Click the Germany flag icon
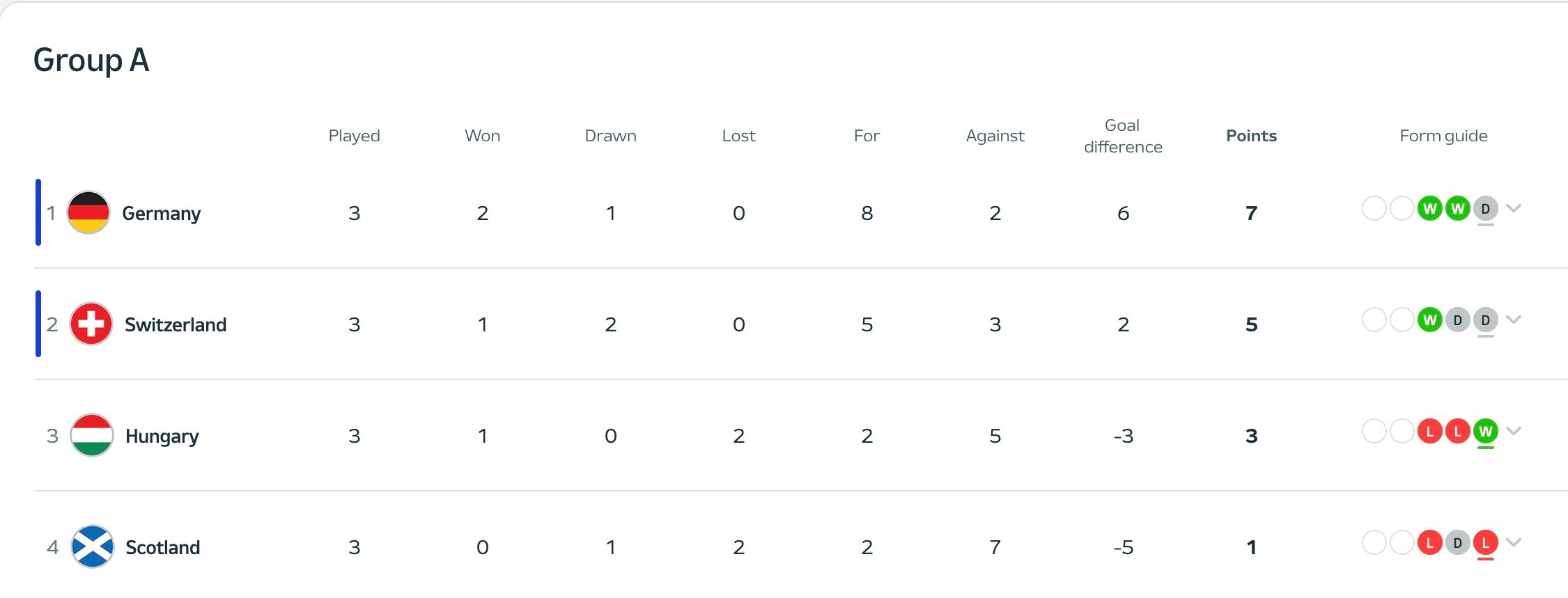1568x598 pixels. [x=88, y=212]
